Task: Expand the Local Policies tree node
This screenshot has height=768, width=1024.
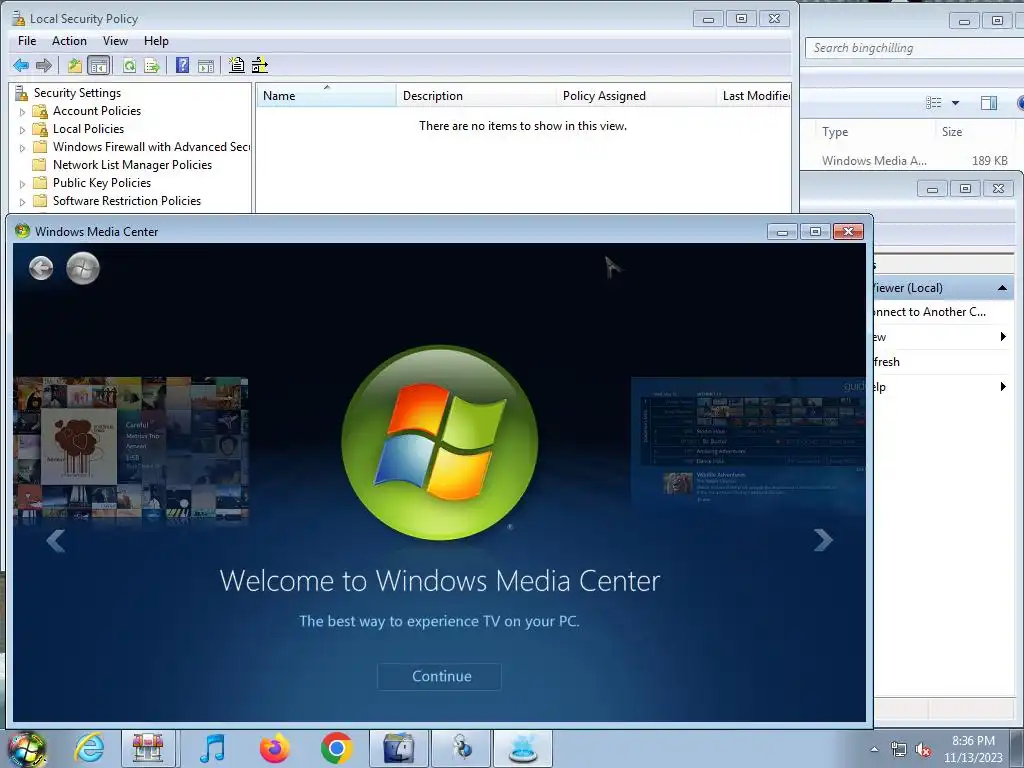Action: 22,130
